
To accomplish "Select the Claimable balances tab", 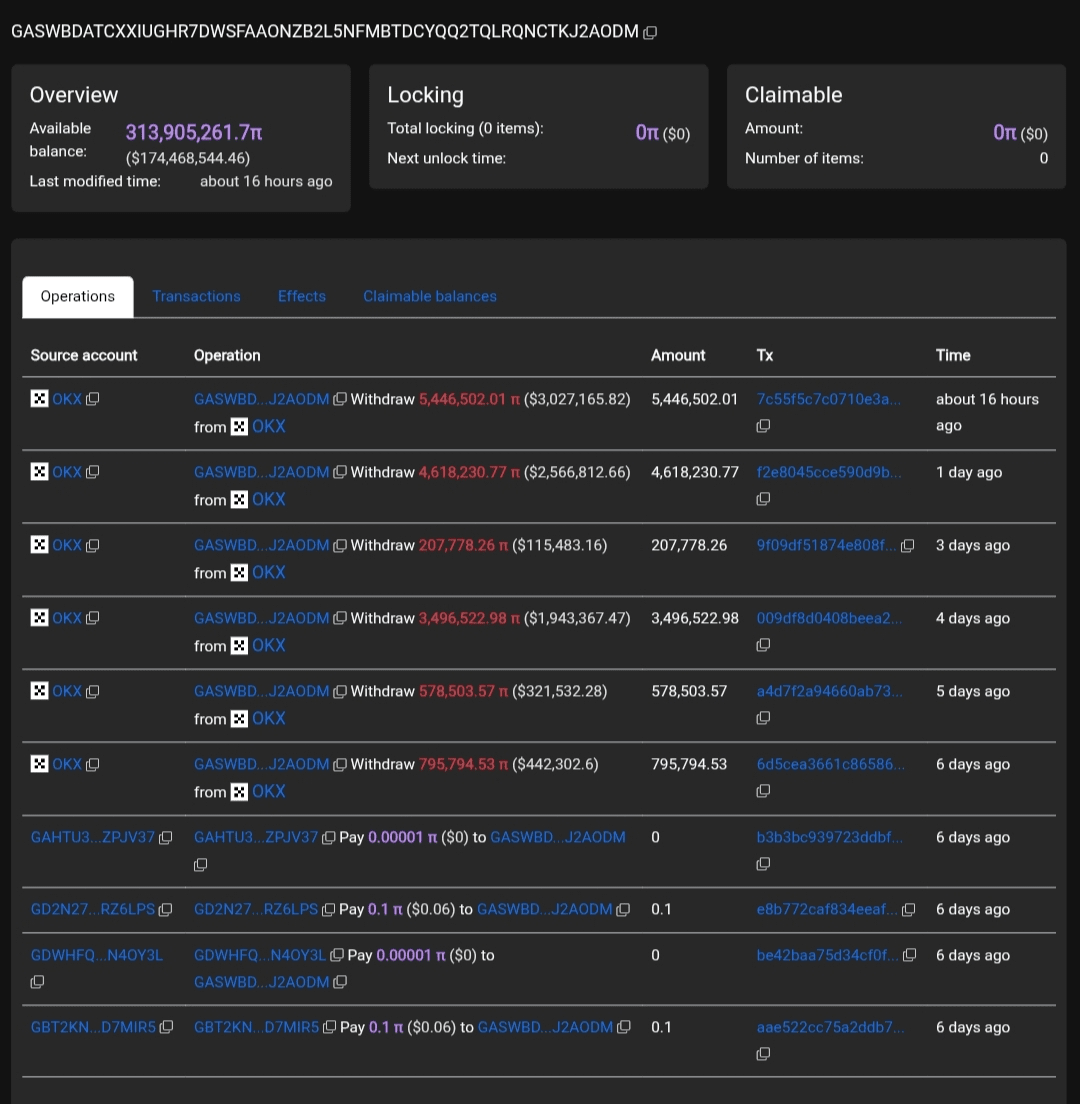I will point(430,297).
